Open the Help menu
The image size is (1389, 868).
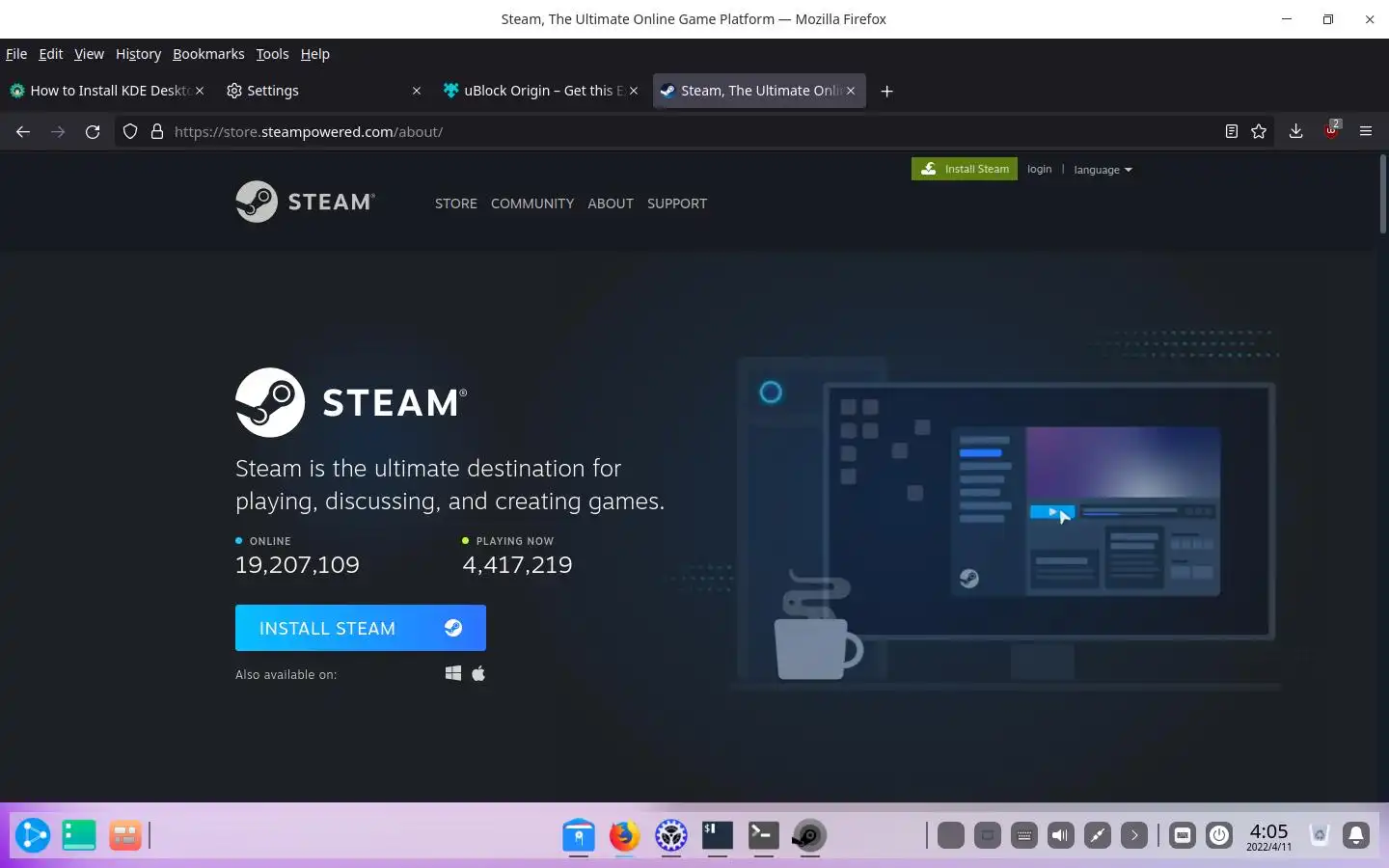click(x=314, y=54)
